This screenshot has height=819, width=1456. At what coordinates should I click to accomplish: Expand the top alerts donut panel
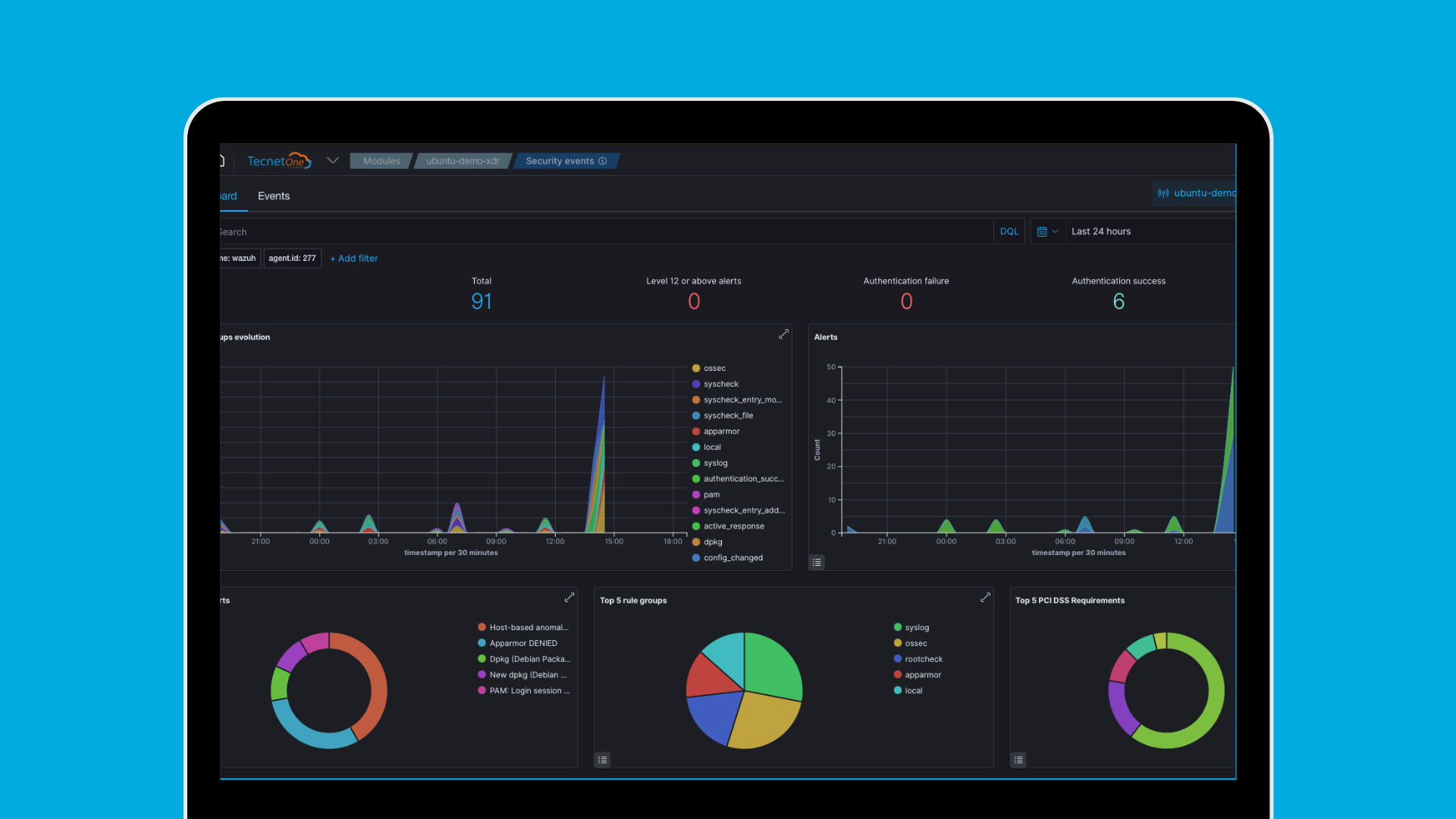[x=569, y=598]
